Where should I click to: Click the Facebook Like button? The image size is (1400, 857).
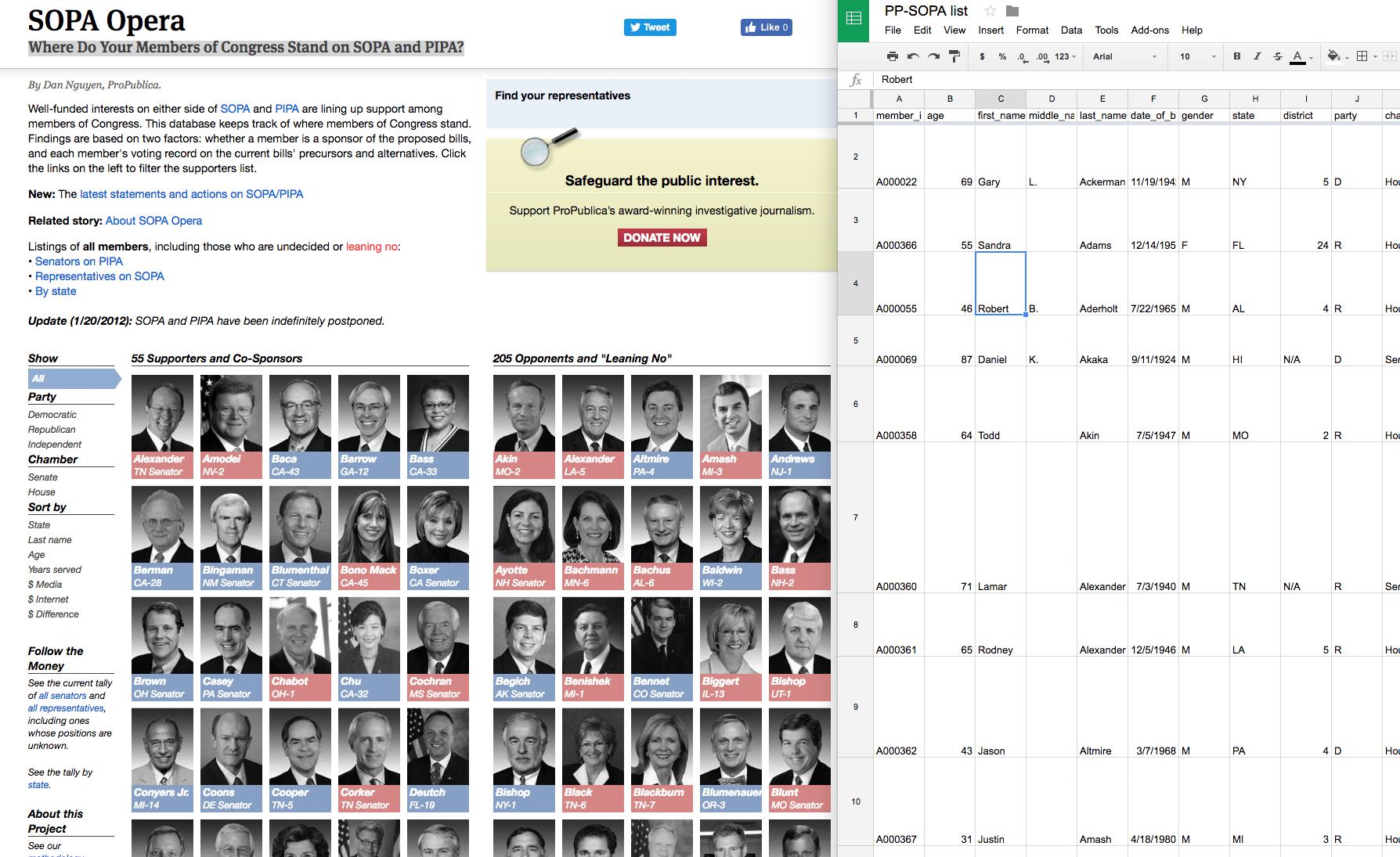(767, 27)
